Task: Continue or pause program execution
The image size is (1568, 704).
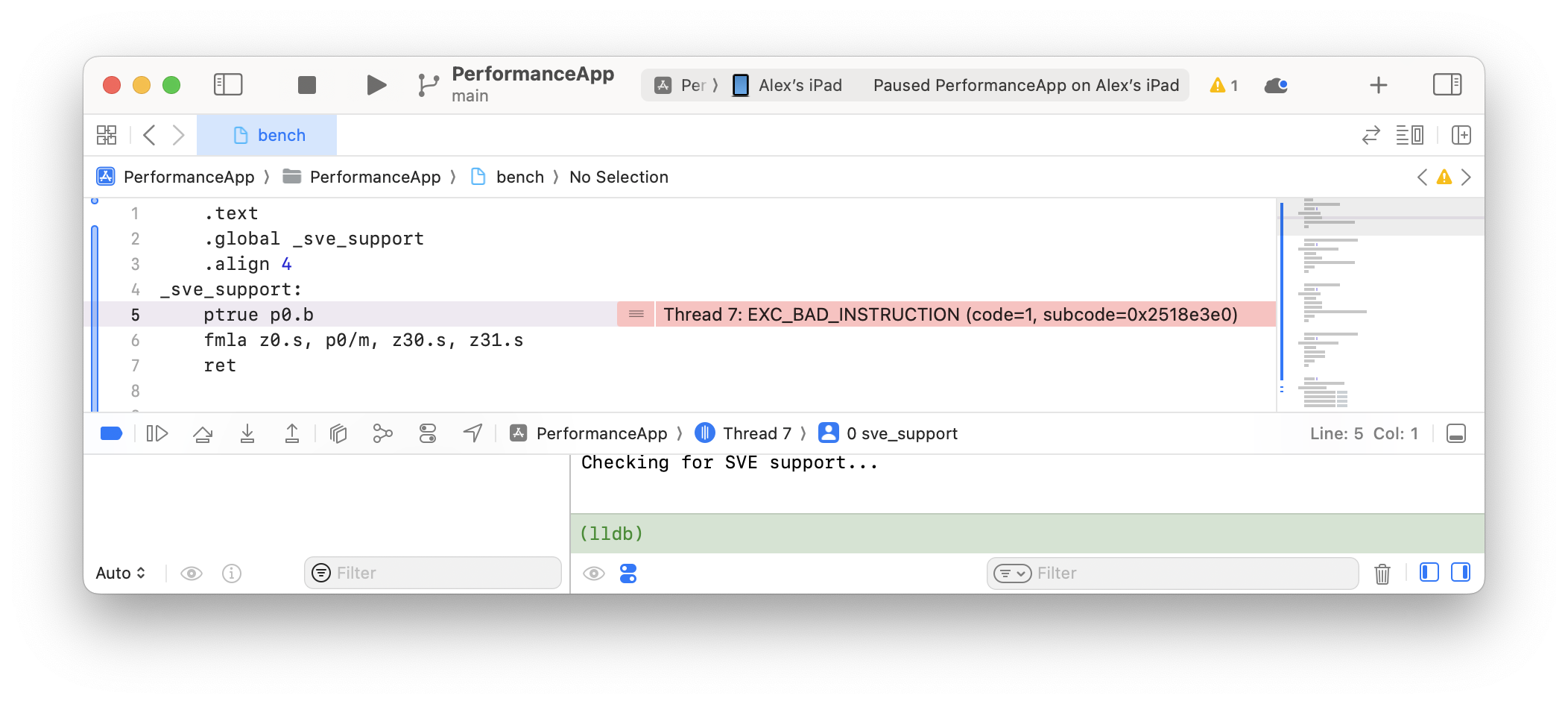Action: (157, 433)
